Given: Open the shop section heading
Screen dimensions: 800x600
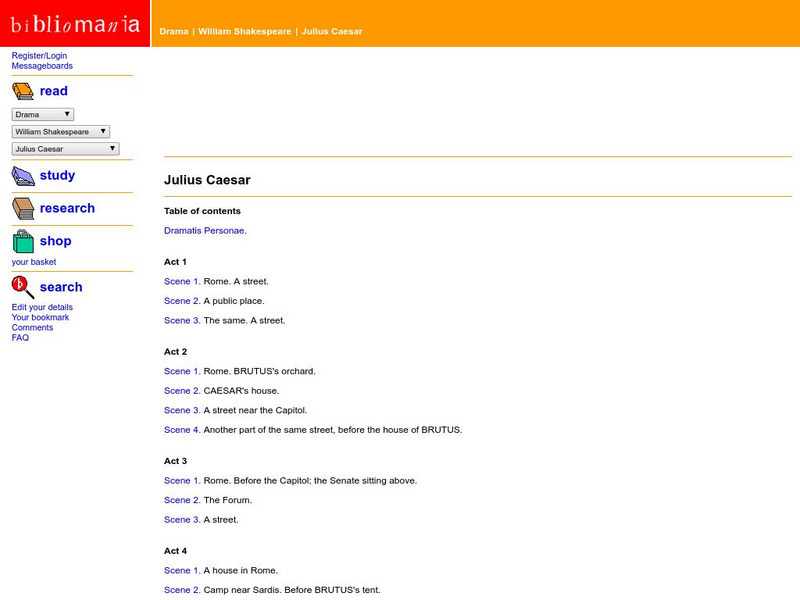Looking at the screenshot, I should click(x=56, y=241).
